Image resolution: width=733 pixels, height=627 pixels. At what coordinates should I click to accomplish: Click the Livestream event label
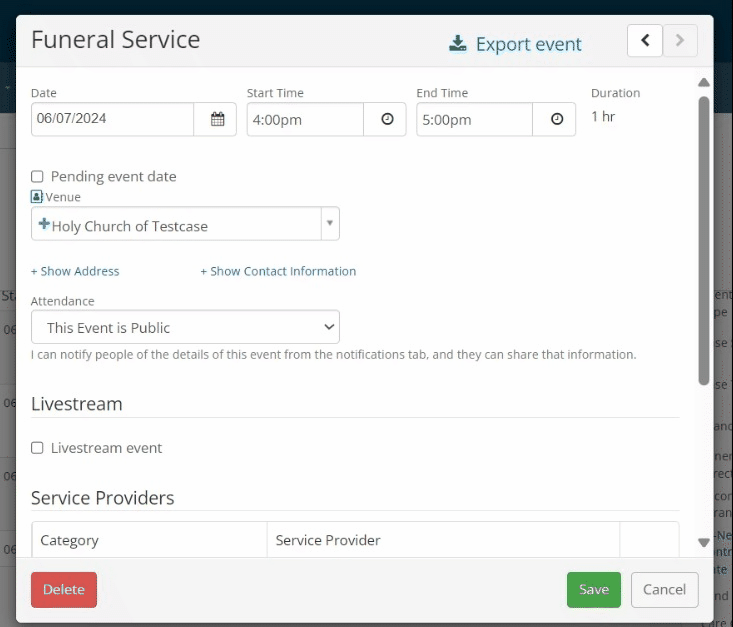[107, 448]
